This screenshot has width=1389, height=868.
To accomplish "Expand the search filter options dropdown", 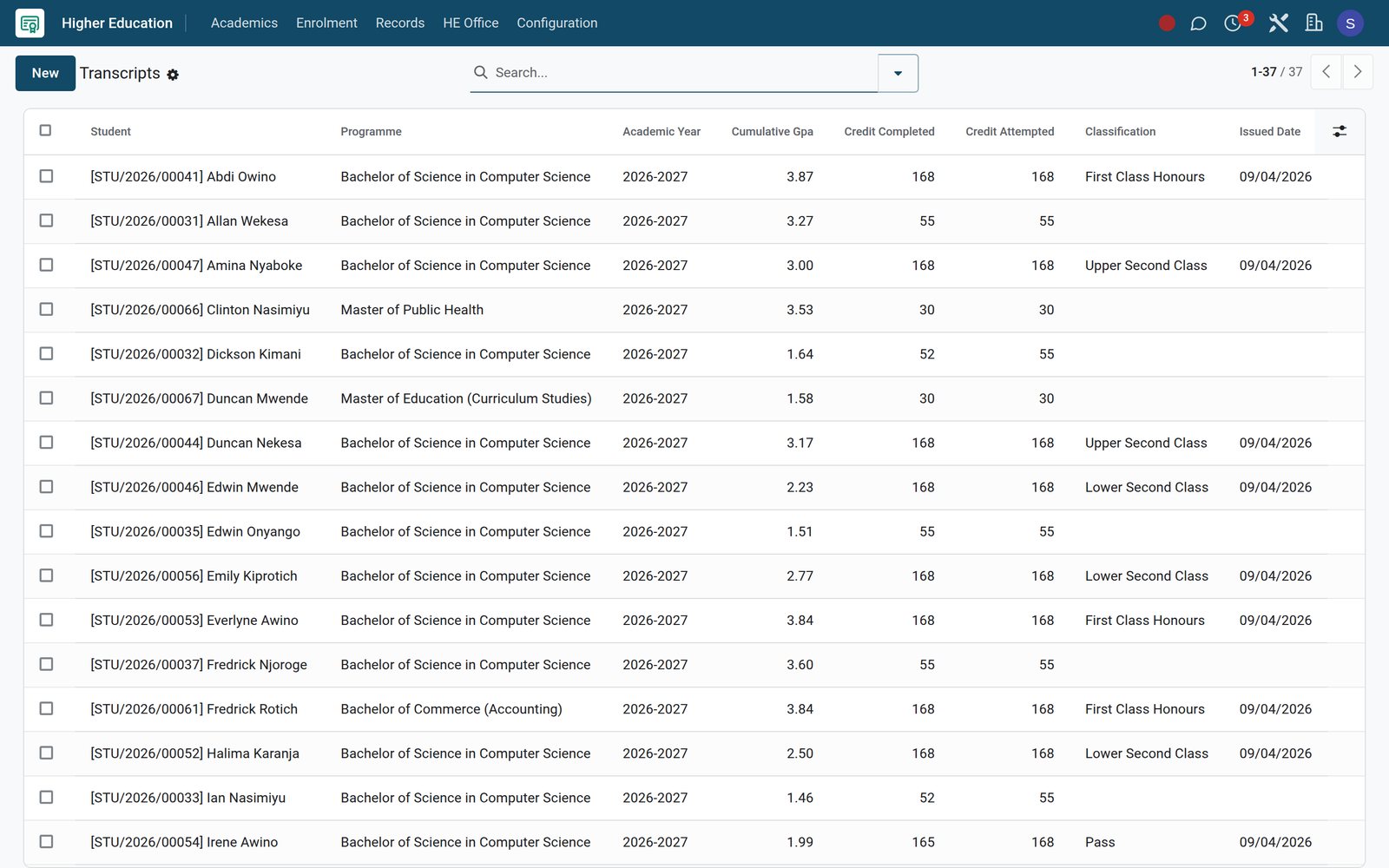I will [x=898, y=73].
